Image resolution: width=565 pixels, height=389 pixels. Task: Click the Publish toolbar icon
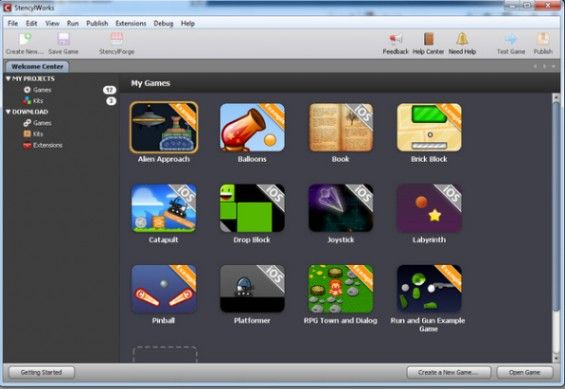[543, 39]
